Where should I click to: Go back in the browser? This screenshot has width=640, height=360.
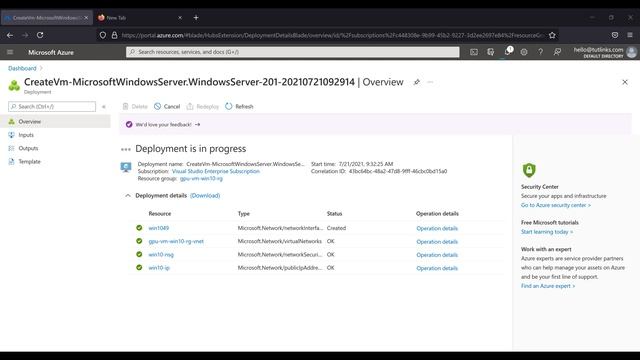(10, 35)
